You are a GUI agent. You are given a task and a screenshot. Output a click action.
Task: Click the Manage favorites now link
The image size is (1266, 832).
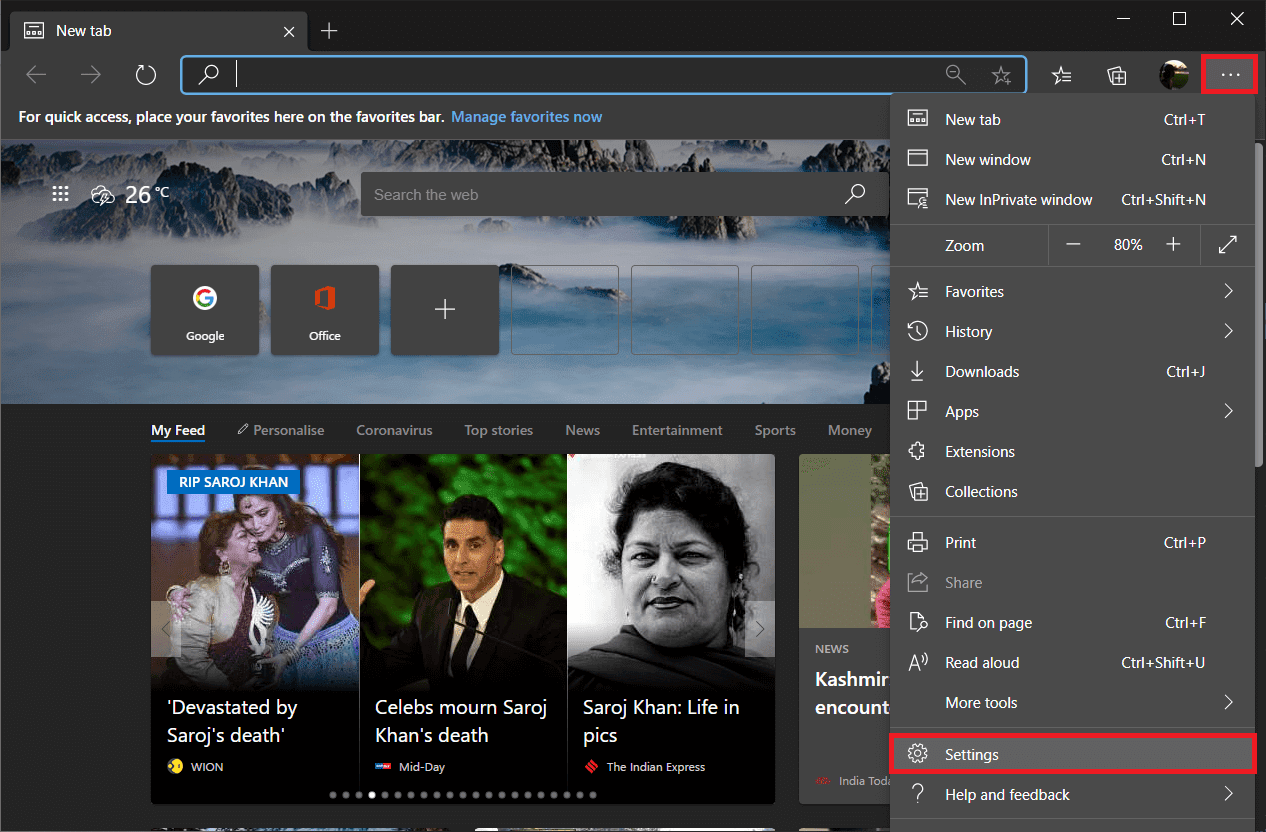point(526,117)
